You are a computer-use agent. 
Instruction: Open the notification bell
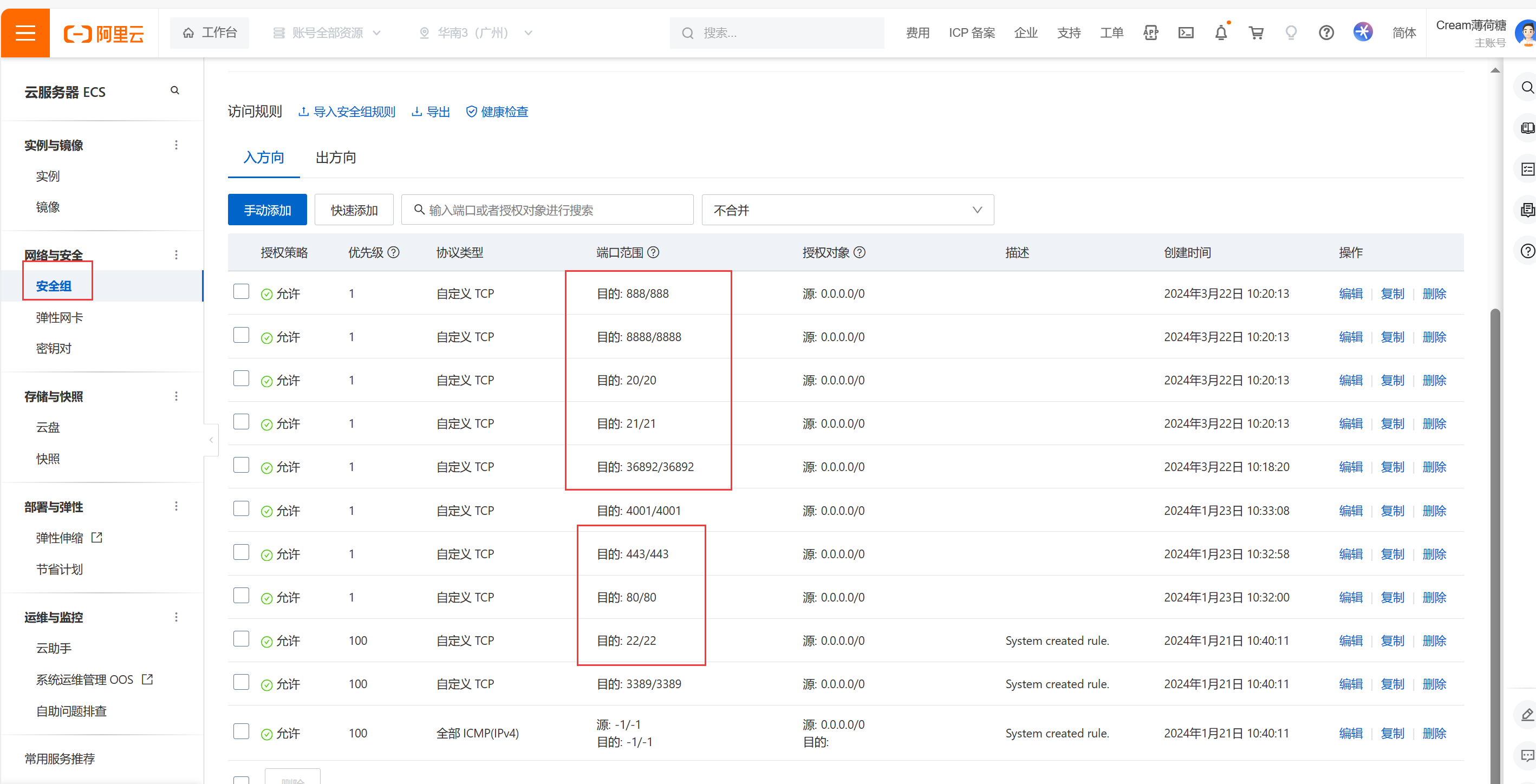tap(1221, 33)
